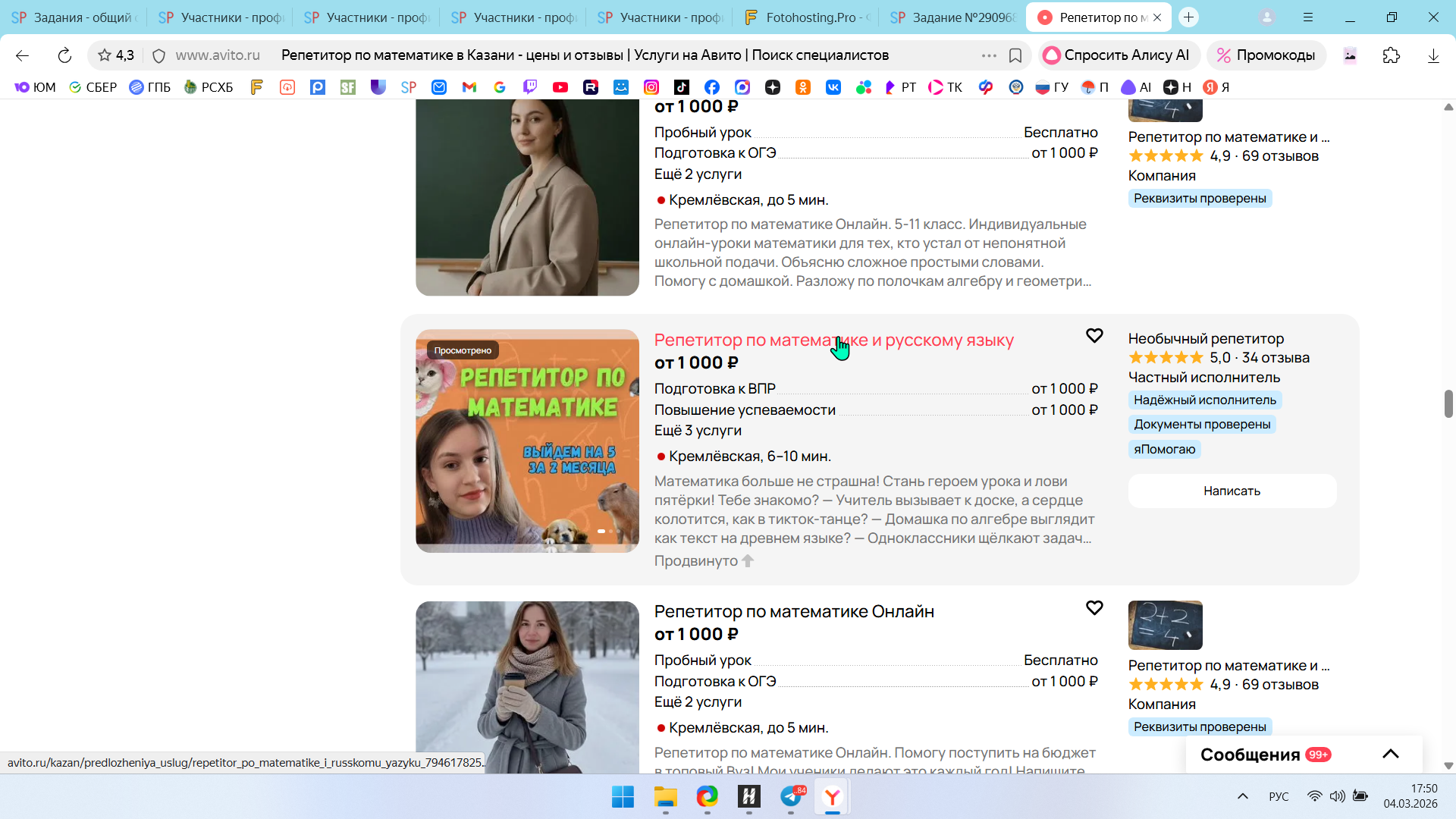Expand the Сообщения chat panel

pyautogui.click(x=1390, y=754)
